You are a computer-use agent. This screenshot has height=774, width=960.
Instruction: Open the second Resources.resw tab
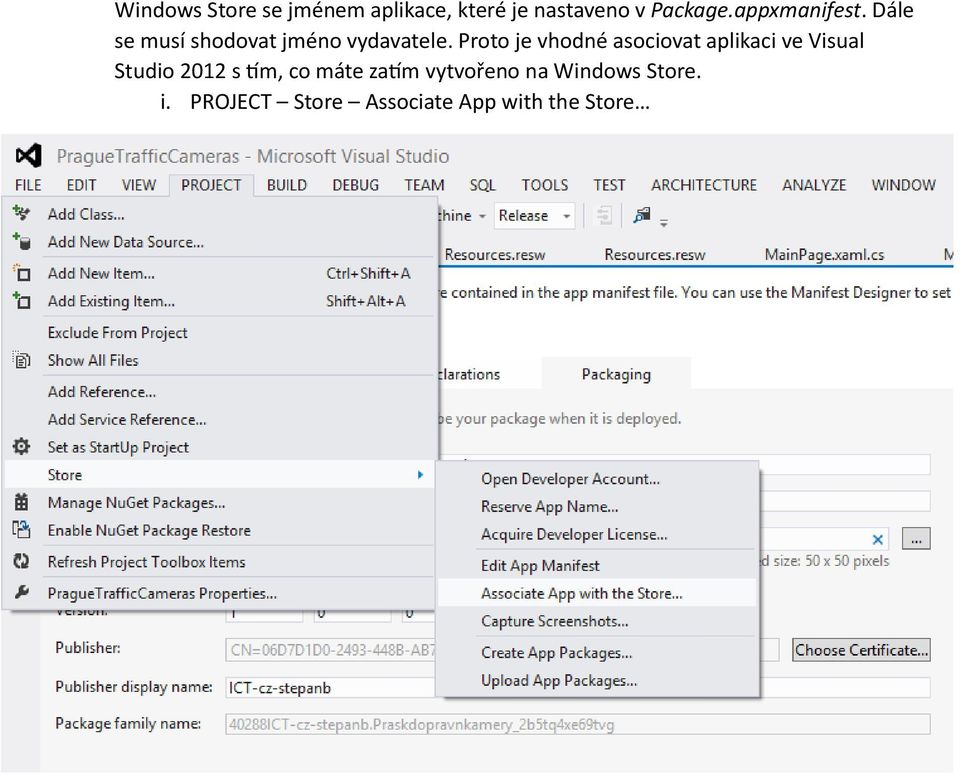click(x=654, y=254)
